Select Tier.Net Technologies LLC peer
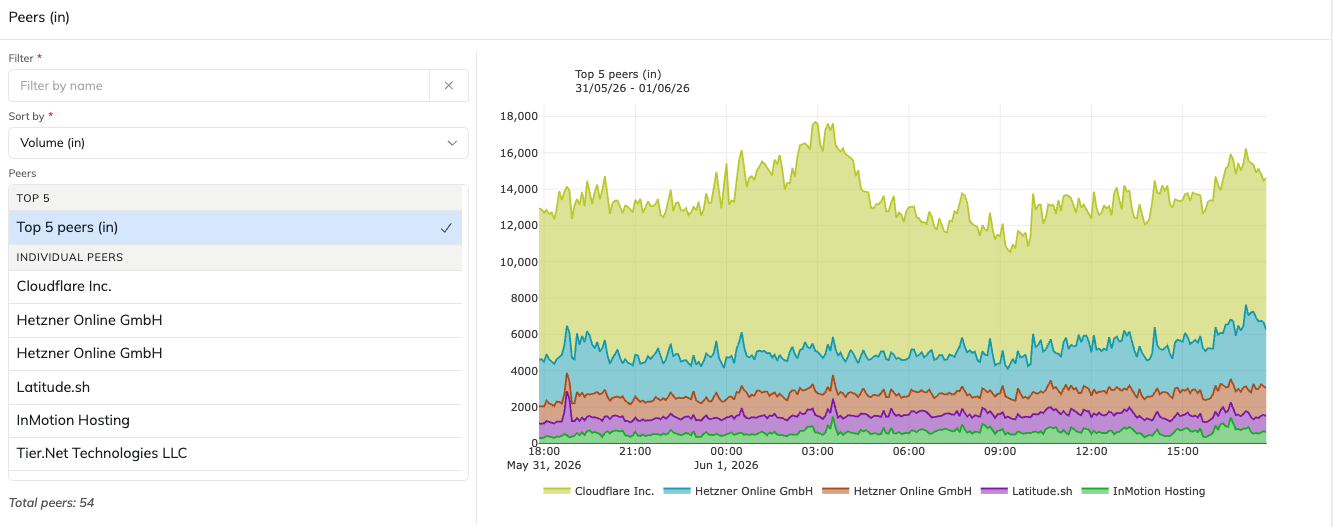This screenshot has width=1333, height=527. click(x=235, y=453)
